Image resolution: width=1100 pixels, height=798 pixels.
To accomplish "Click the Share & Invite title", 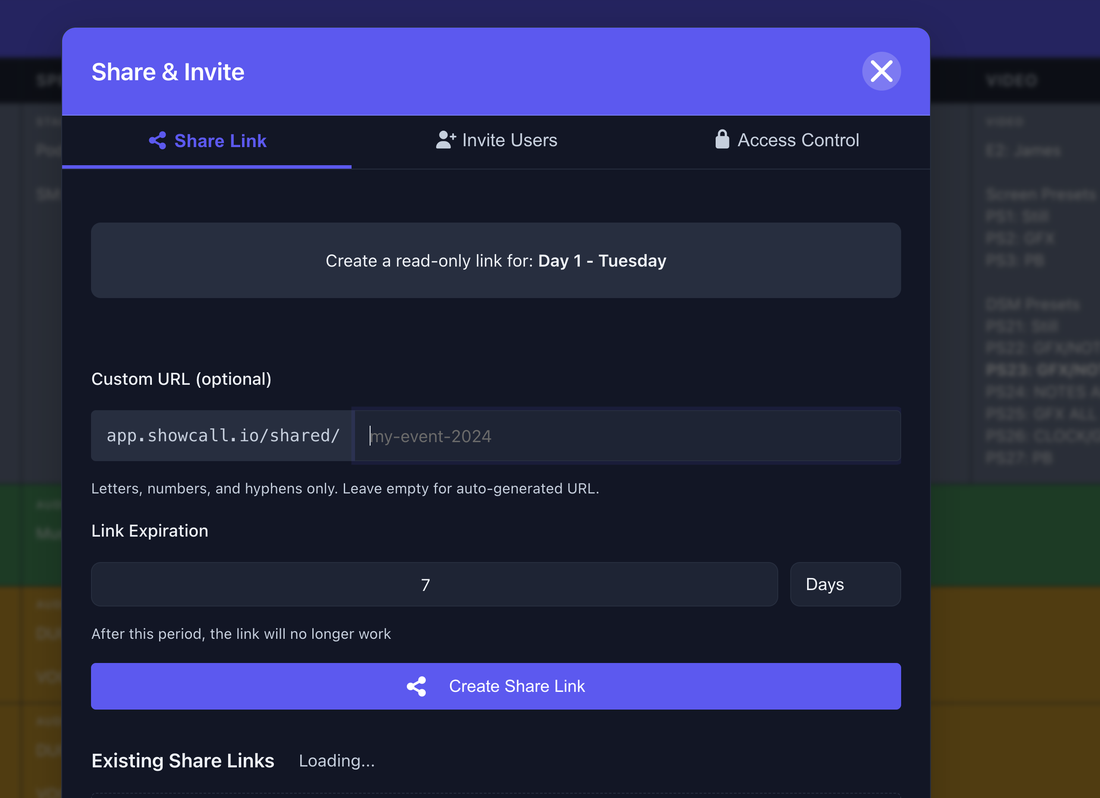I will click(x=168, y=72).
